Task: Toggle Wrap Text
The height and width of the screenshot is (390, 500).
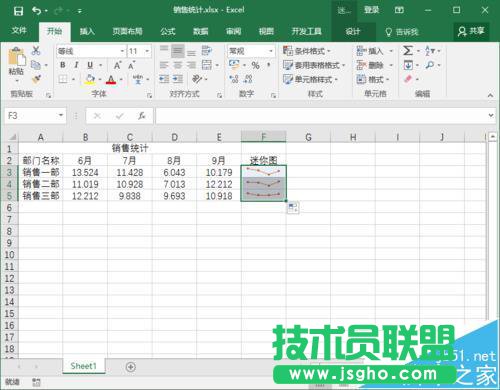Action: tap(207, 51)
